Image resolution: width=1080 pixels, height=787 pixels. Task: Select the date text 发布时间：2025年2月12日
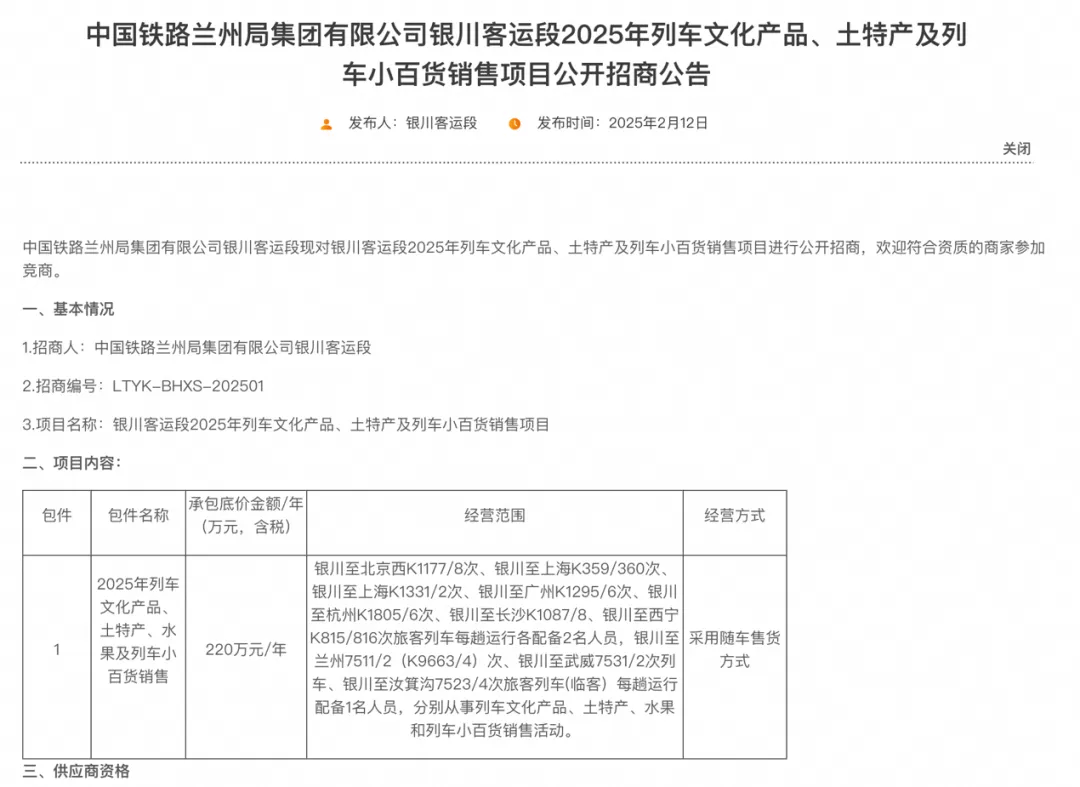pyautogui.click(x=623, y=123)
